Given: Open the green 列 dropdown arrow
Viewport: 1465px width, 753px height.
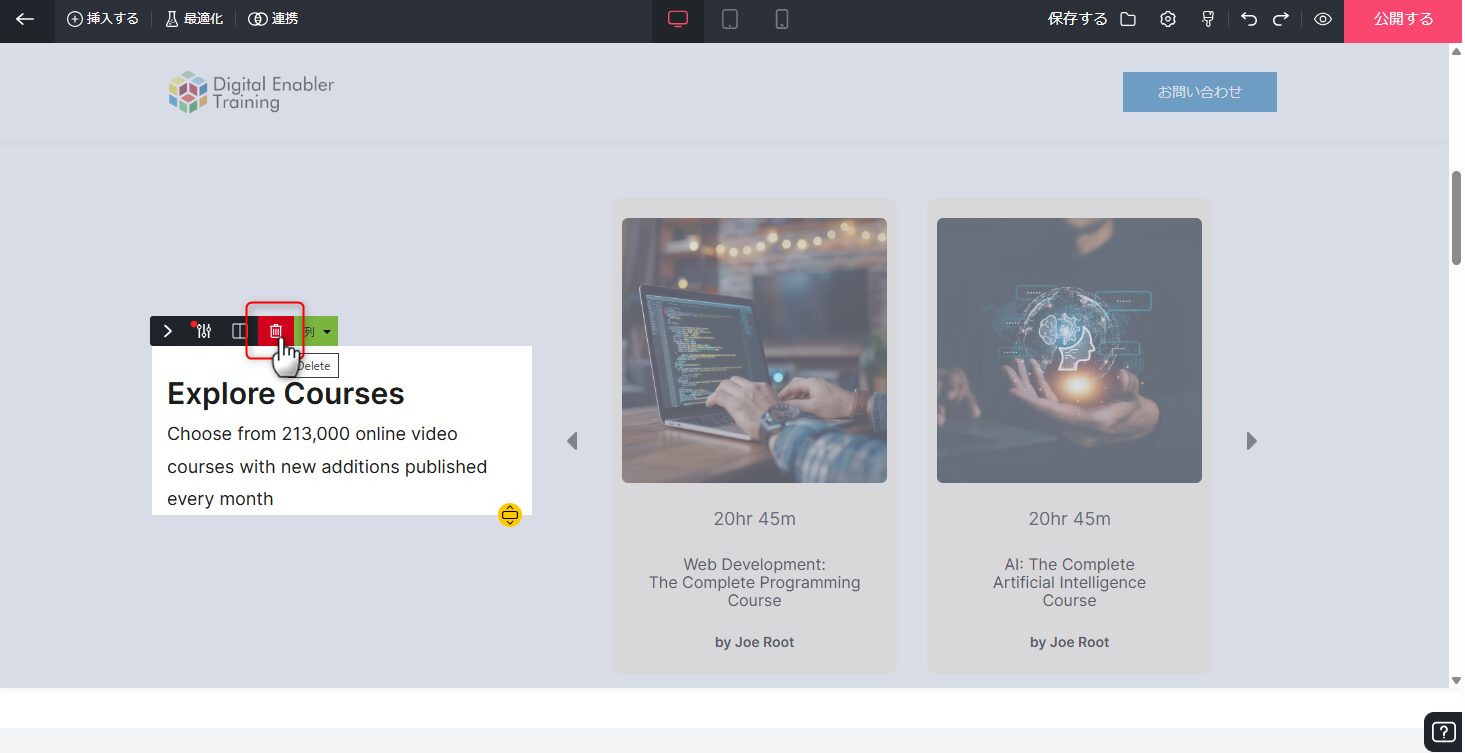Looking at the screenshot, I should [326, 332].
